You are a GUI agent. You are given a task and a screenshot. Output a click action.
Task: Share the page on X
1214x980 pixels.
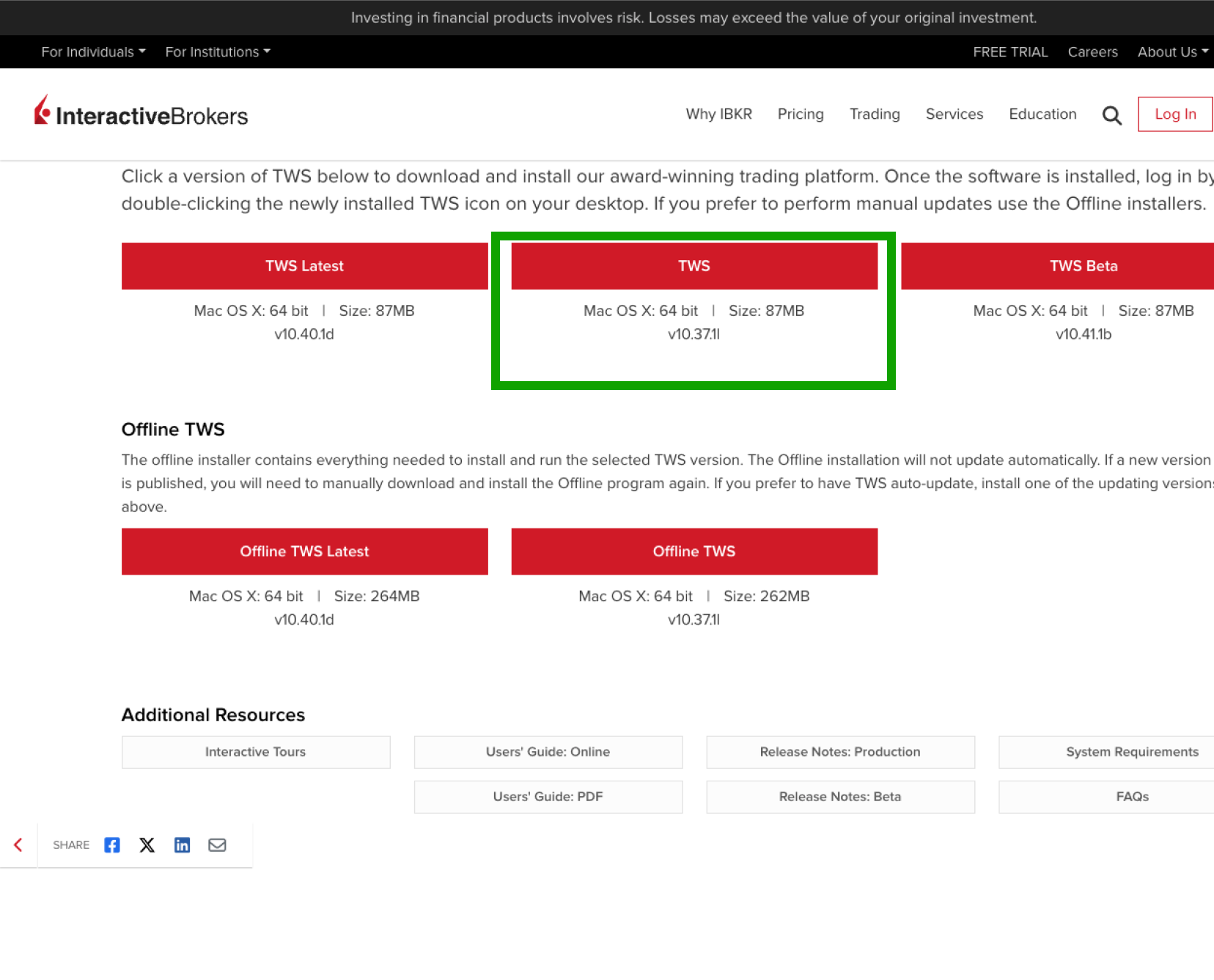(x=147, y=844)
